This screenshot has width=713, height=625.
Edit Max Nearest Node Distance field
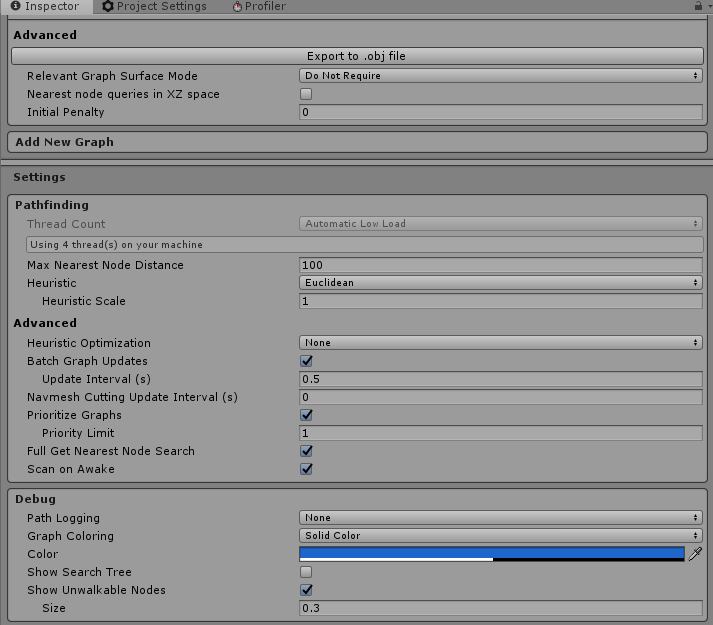click(501, 265)
